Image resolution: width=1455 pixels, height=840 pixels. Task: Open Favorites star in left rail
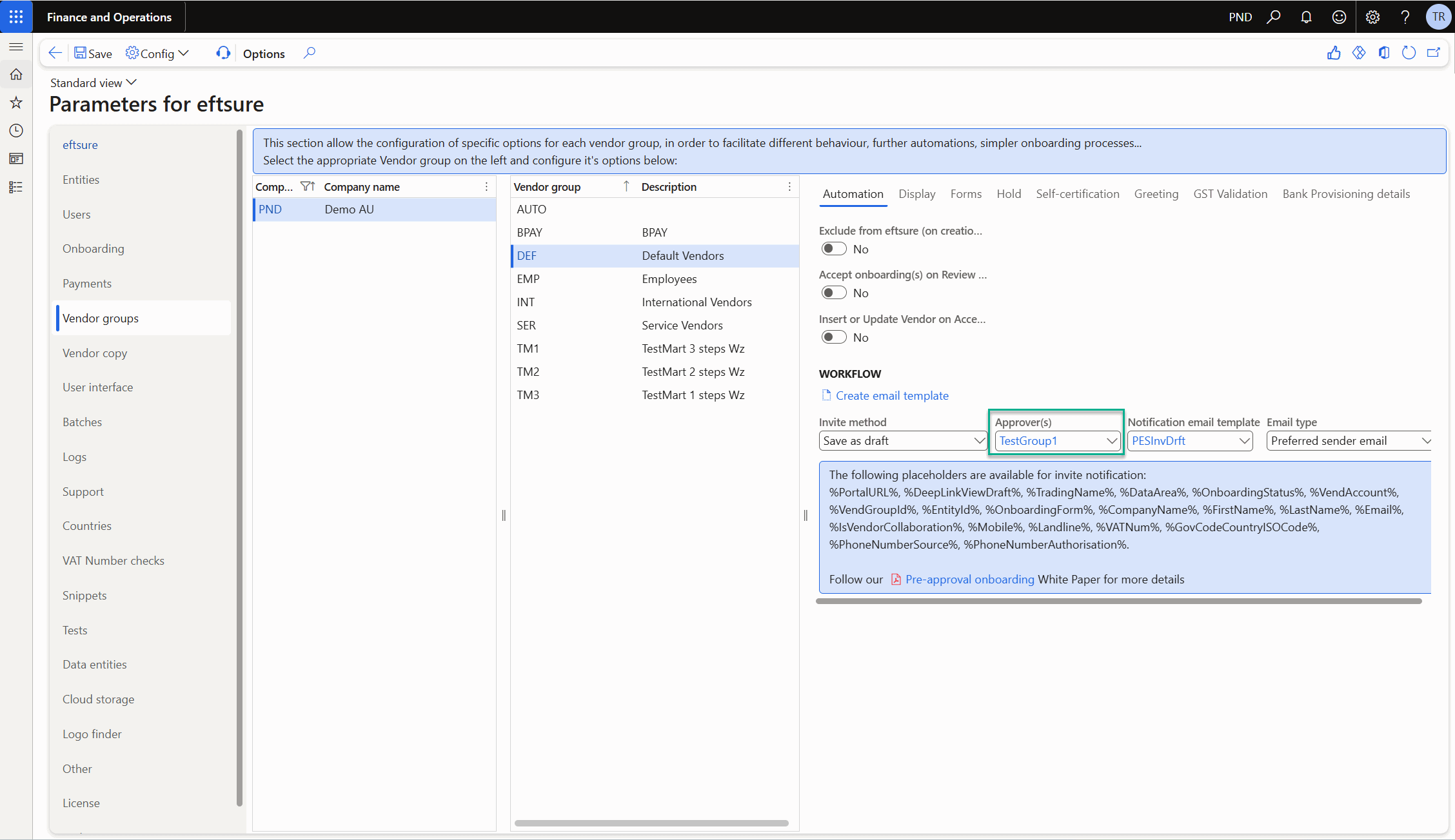(16, 103)
